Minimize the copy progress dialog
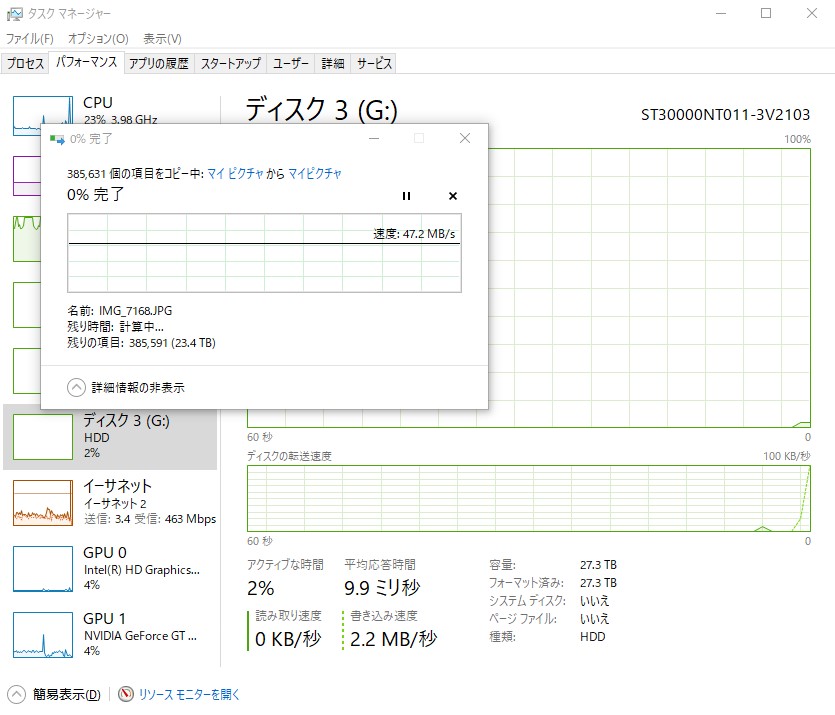835x715 pixels. pos(374,138)
